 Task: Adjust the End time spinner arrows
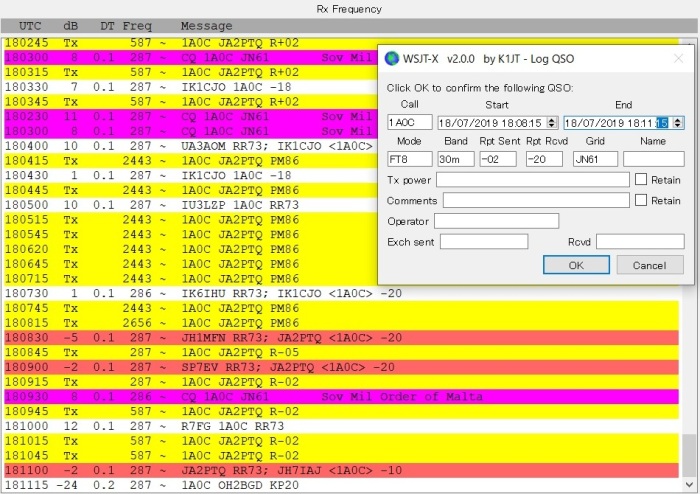pyautogui.click(x=679, y=122)
